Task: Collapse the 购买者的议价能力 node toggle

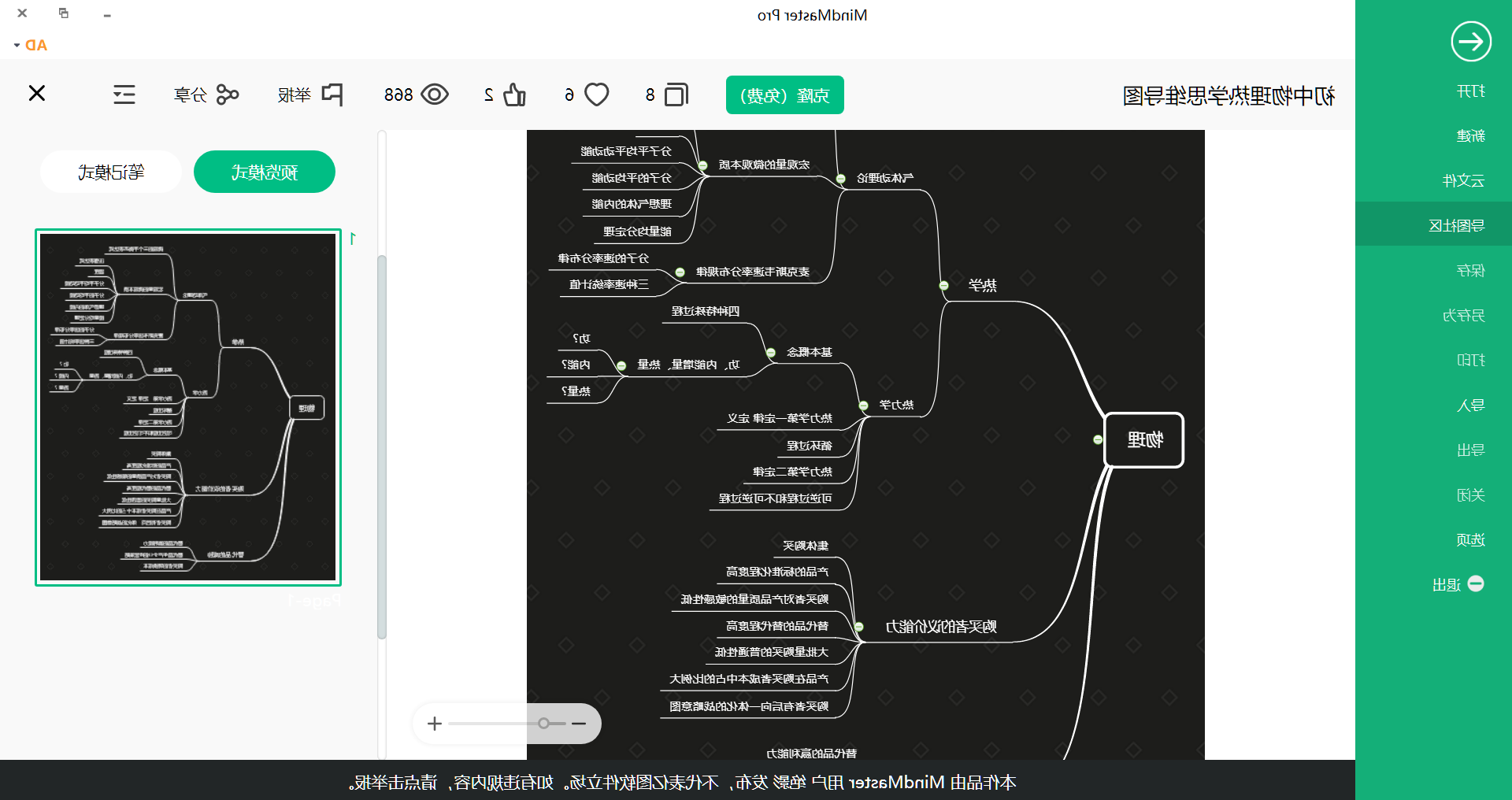Action: click(x=859, y=627)
